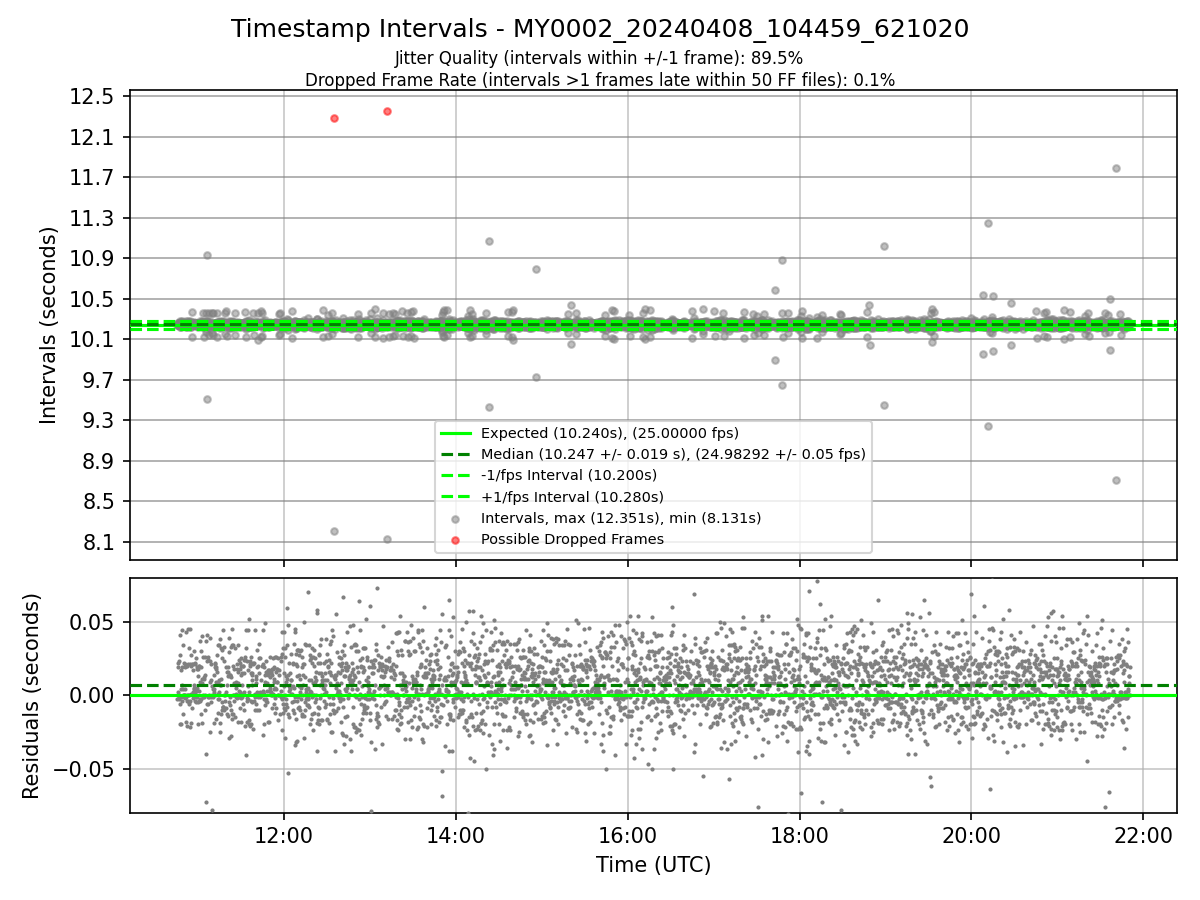Click the "9.3" y-axis tick label

(100, 420)
